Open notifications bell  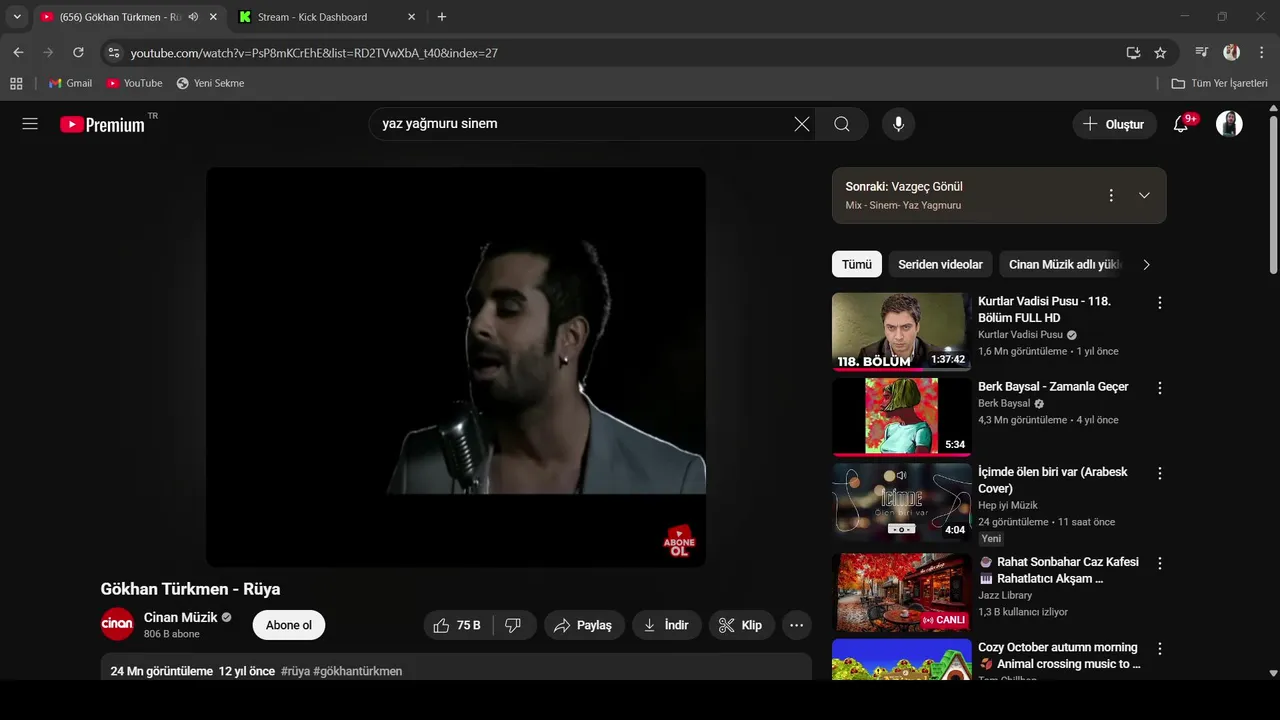[x=1181, y=124]
